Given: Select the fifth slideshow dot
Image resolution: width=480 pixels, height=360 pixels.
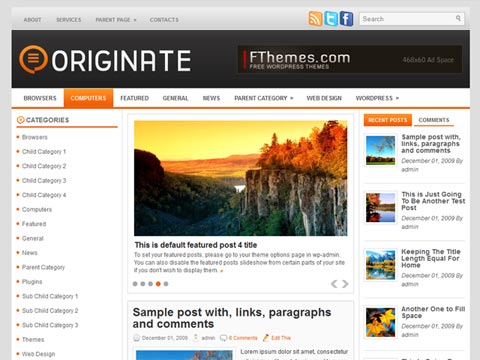Looking at the screenshot, I should [166, 284].
